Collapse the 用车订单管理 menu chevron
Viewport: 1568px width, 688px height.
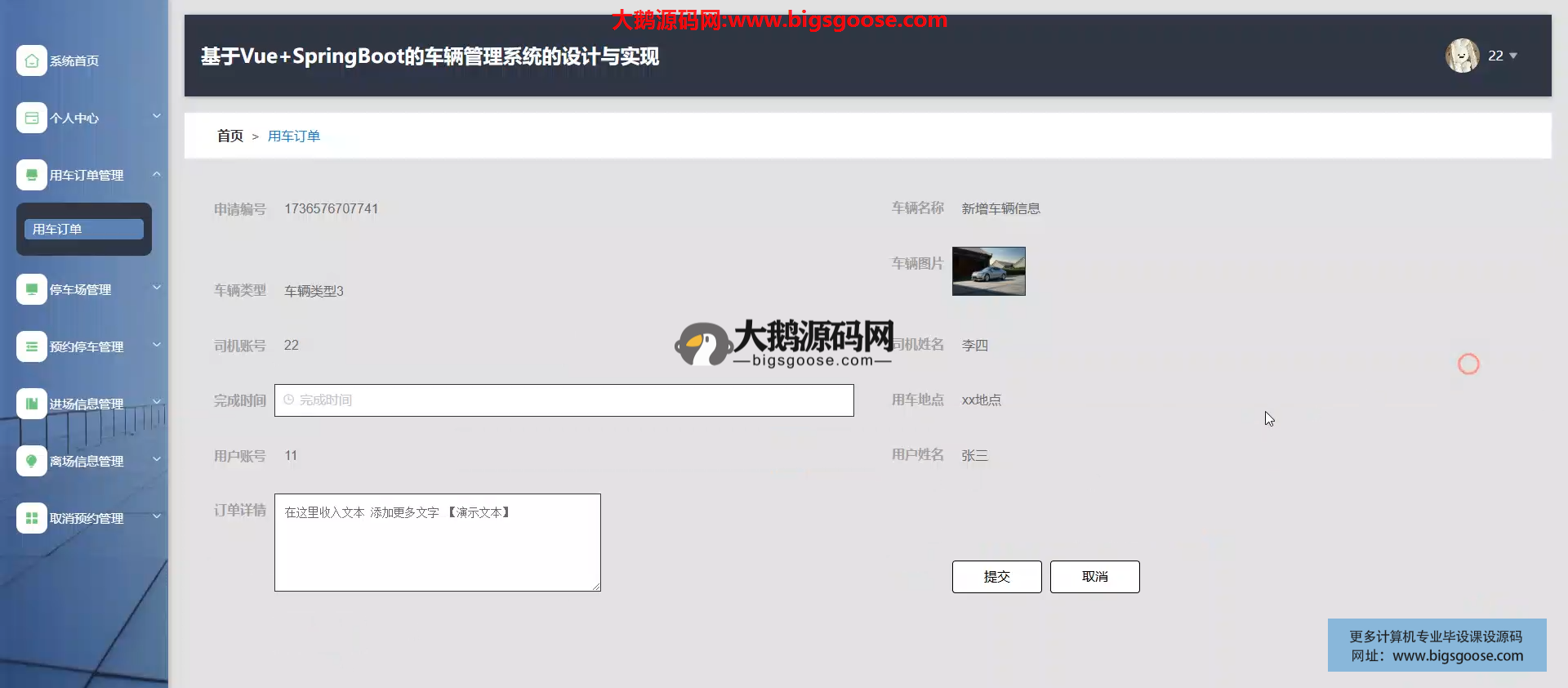tap(156, 173)
